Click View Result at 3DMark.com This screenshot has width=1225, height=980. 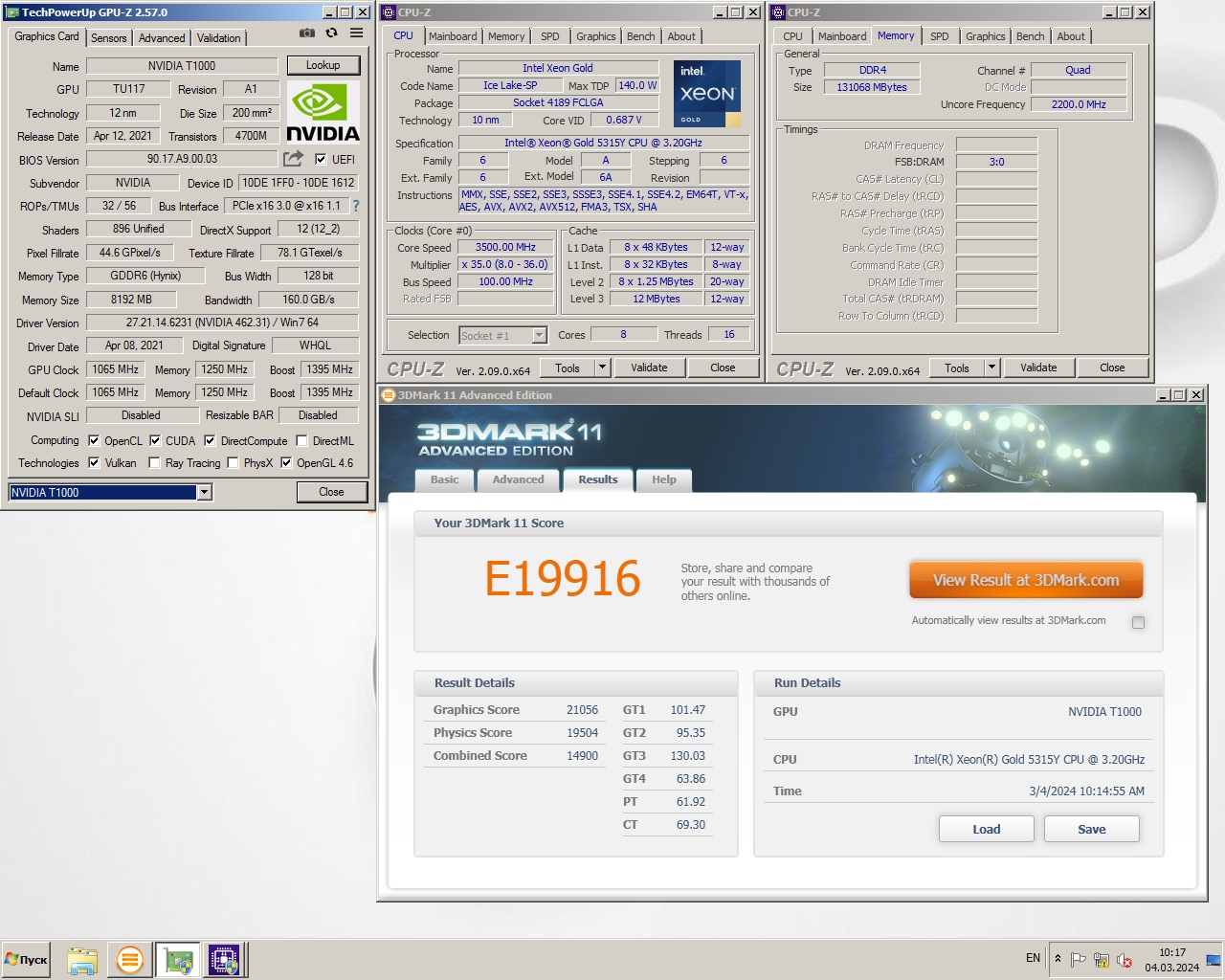pos(1026,580)
